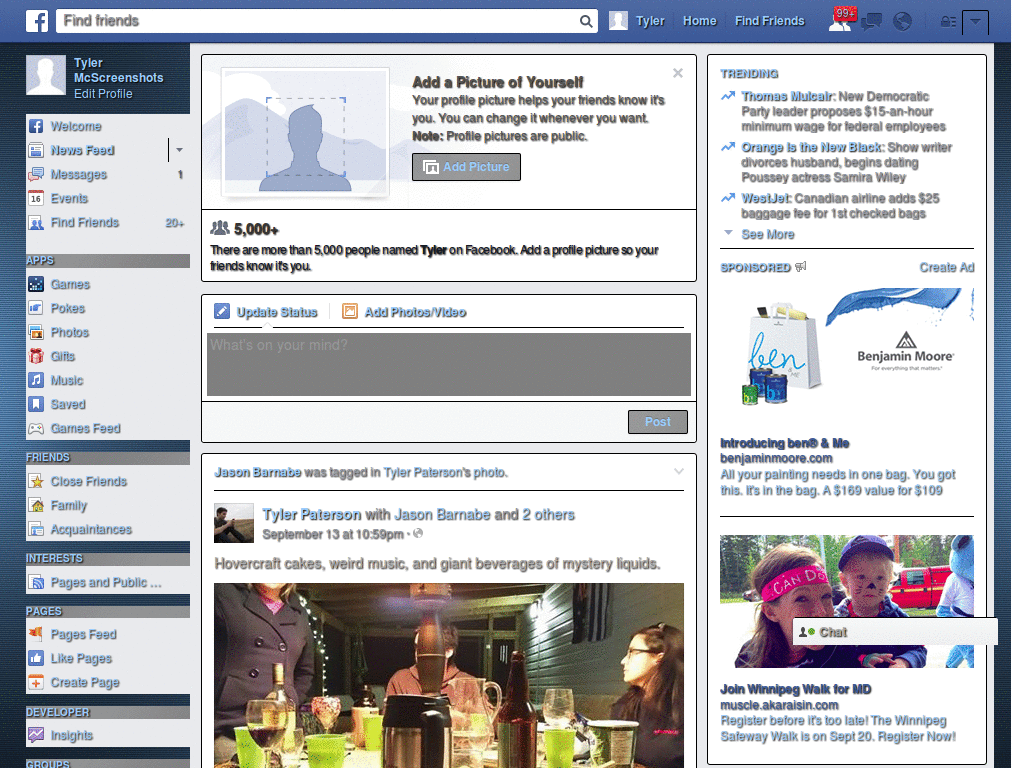Click the September 13 post timestamp
Screen dimensions: 1024x768
tap(332, 534)
